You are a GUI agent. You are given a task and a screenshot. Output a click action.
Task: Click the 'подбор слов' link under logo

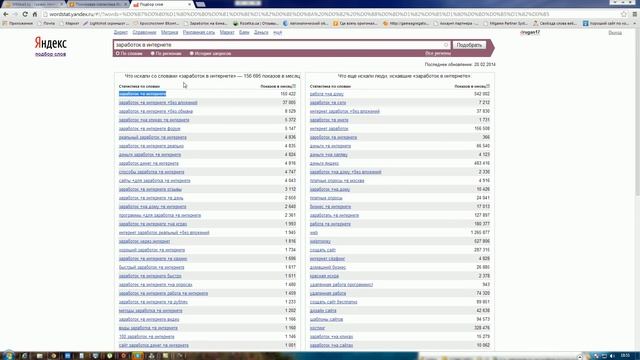[50, 54]
